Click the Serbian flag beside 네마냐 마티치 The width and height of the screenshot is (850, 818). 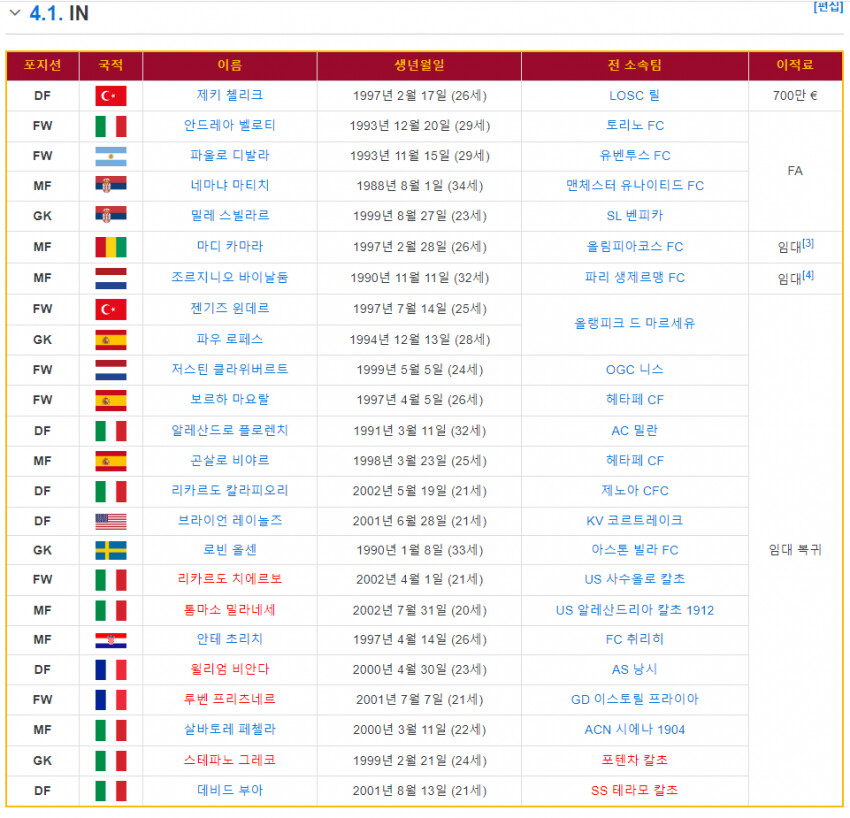(x=111, y=185)
